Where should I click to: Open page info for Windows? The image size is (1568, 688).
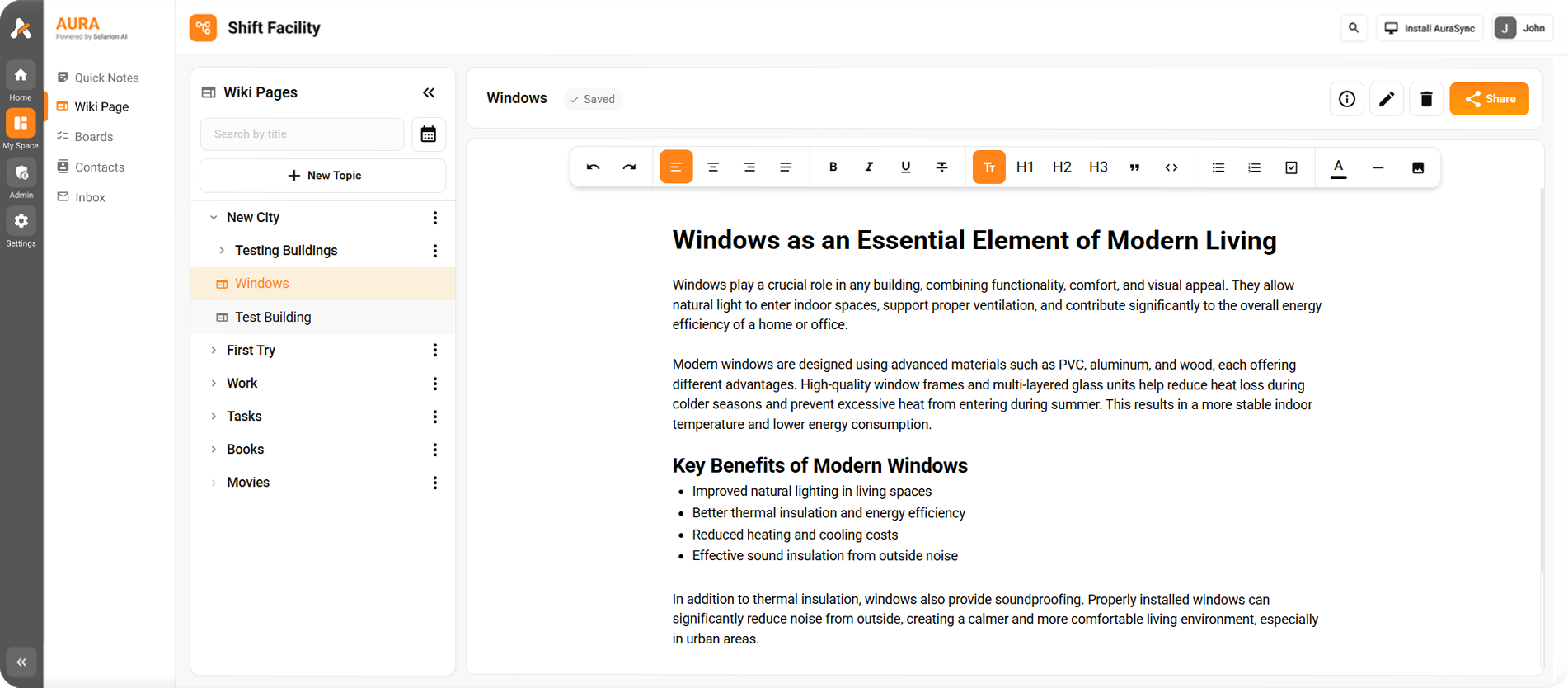pos(1346,99)
